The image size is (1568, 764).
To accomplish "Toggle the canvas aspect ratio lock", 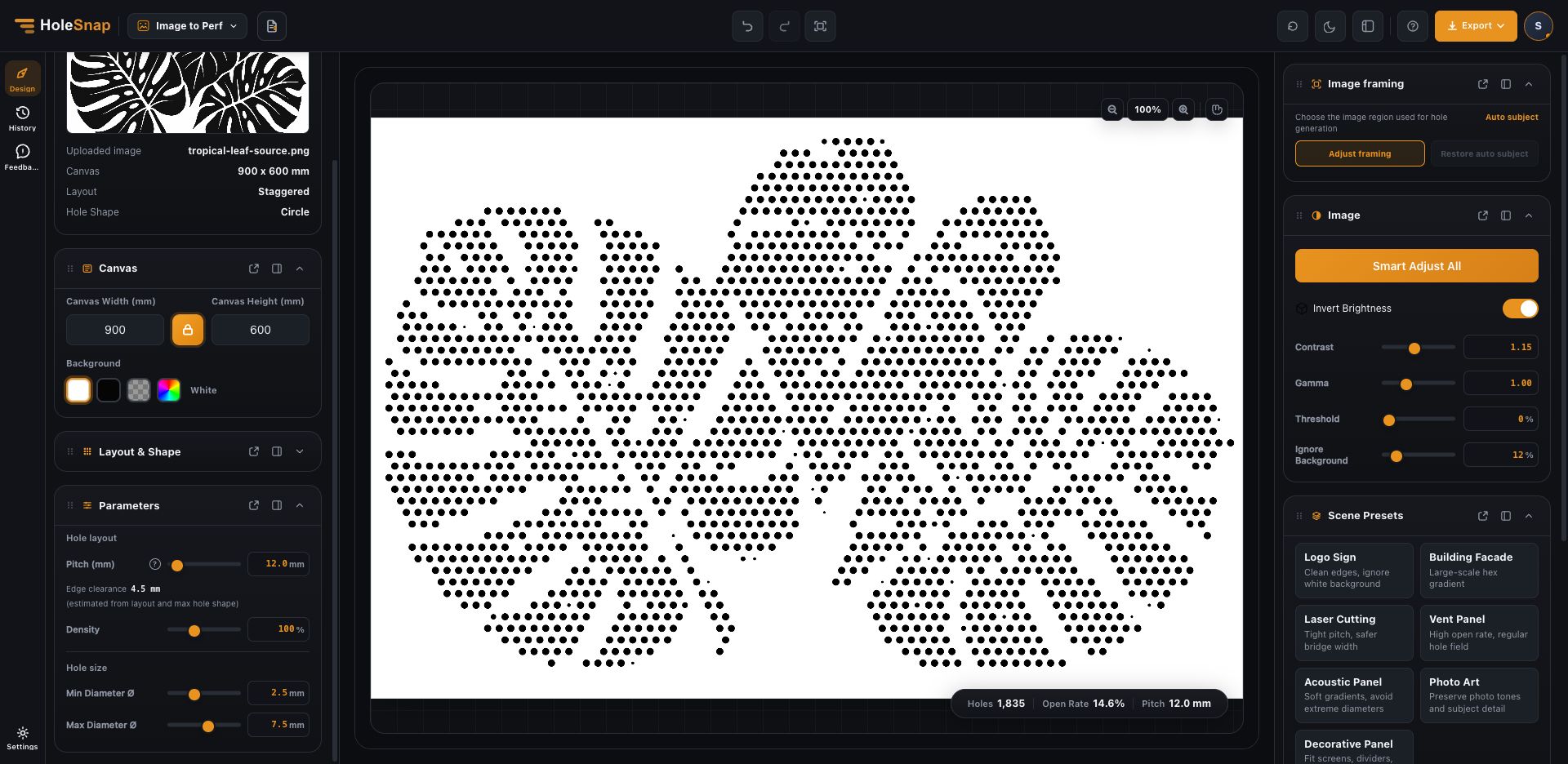I will pos(188,330).
